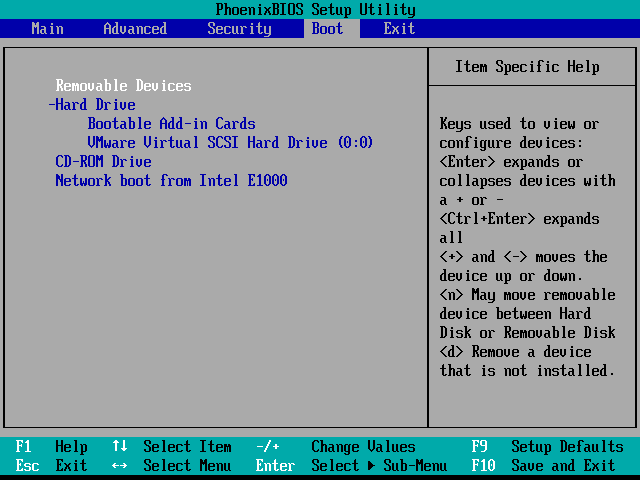Click the '<n> May move removable' help line
The width and height of the screenshot is (640, 480).
(x=527, y=295)
